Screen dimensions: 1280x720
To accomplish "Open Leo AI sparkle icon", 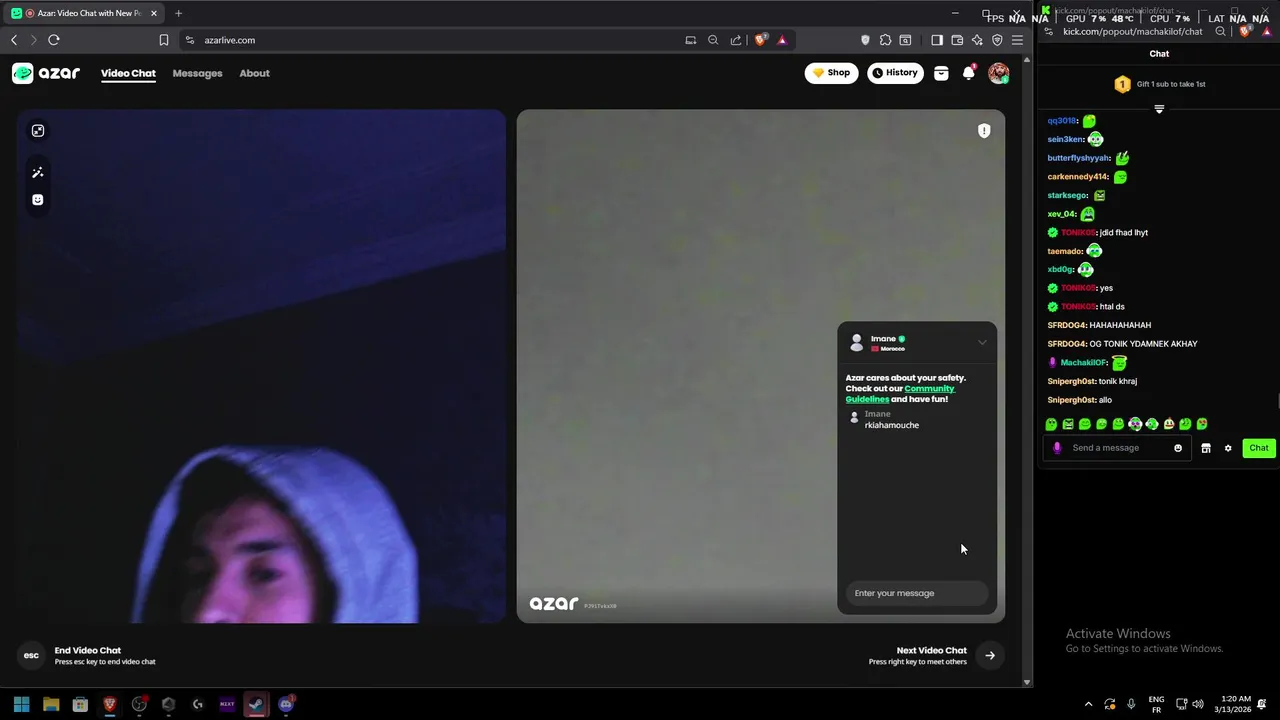I will [x=977, y=40].
